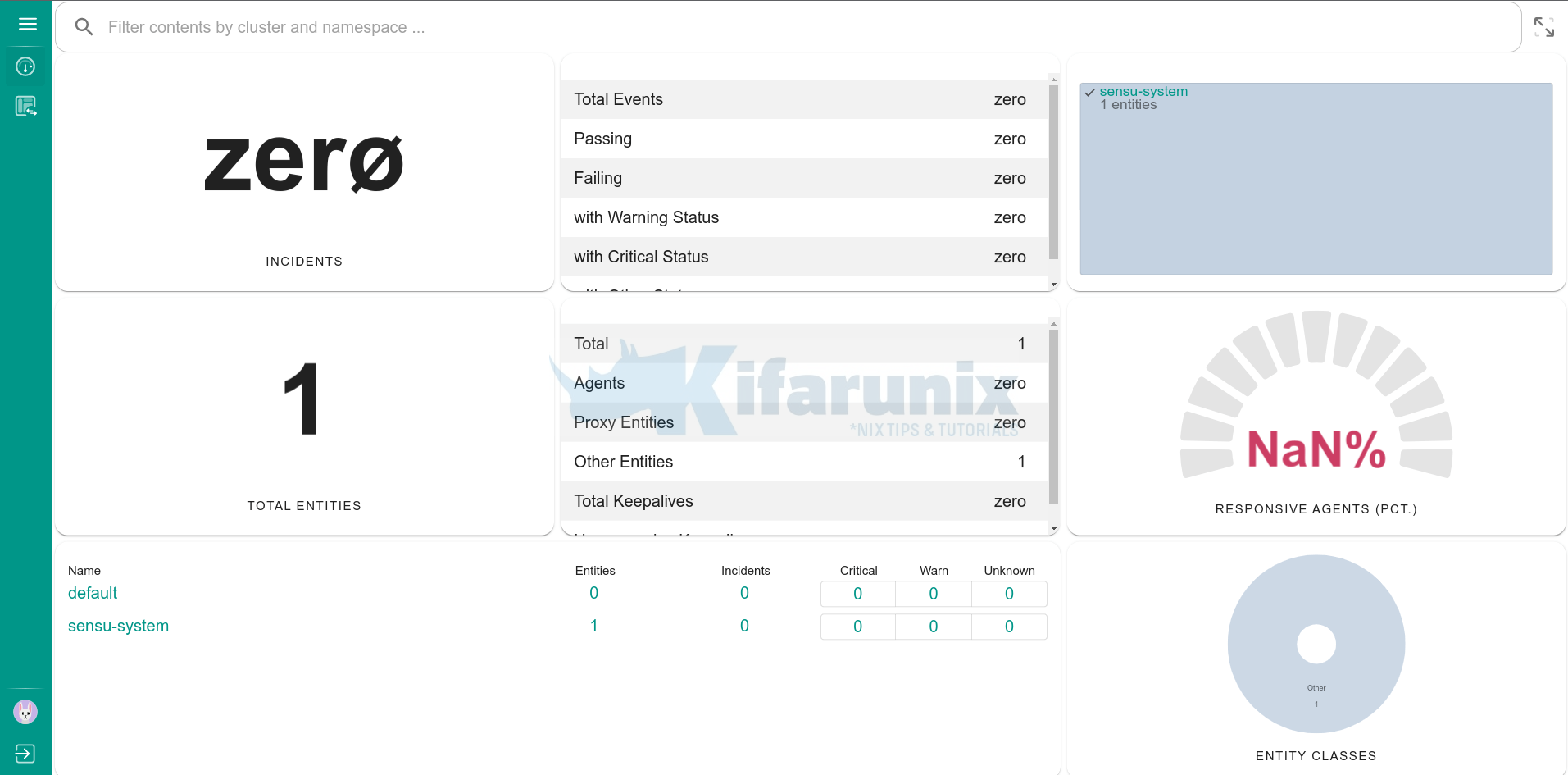This screenshot has height=775, width=1568.
Task: Open the hamburger navigation menu
Action: pyautogui.click(x=27, y=24)
